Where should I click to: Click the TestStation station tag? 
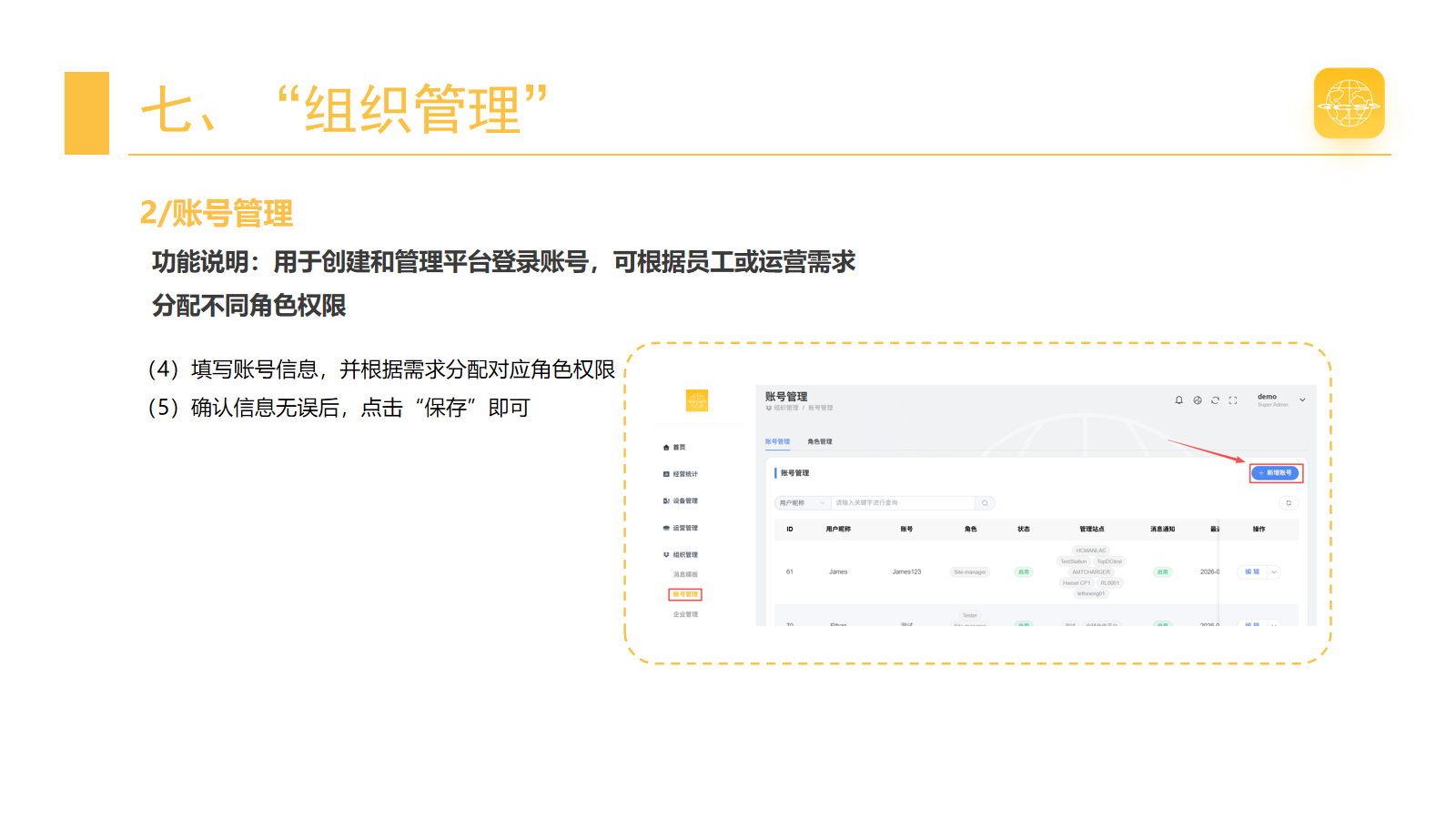1074,561
